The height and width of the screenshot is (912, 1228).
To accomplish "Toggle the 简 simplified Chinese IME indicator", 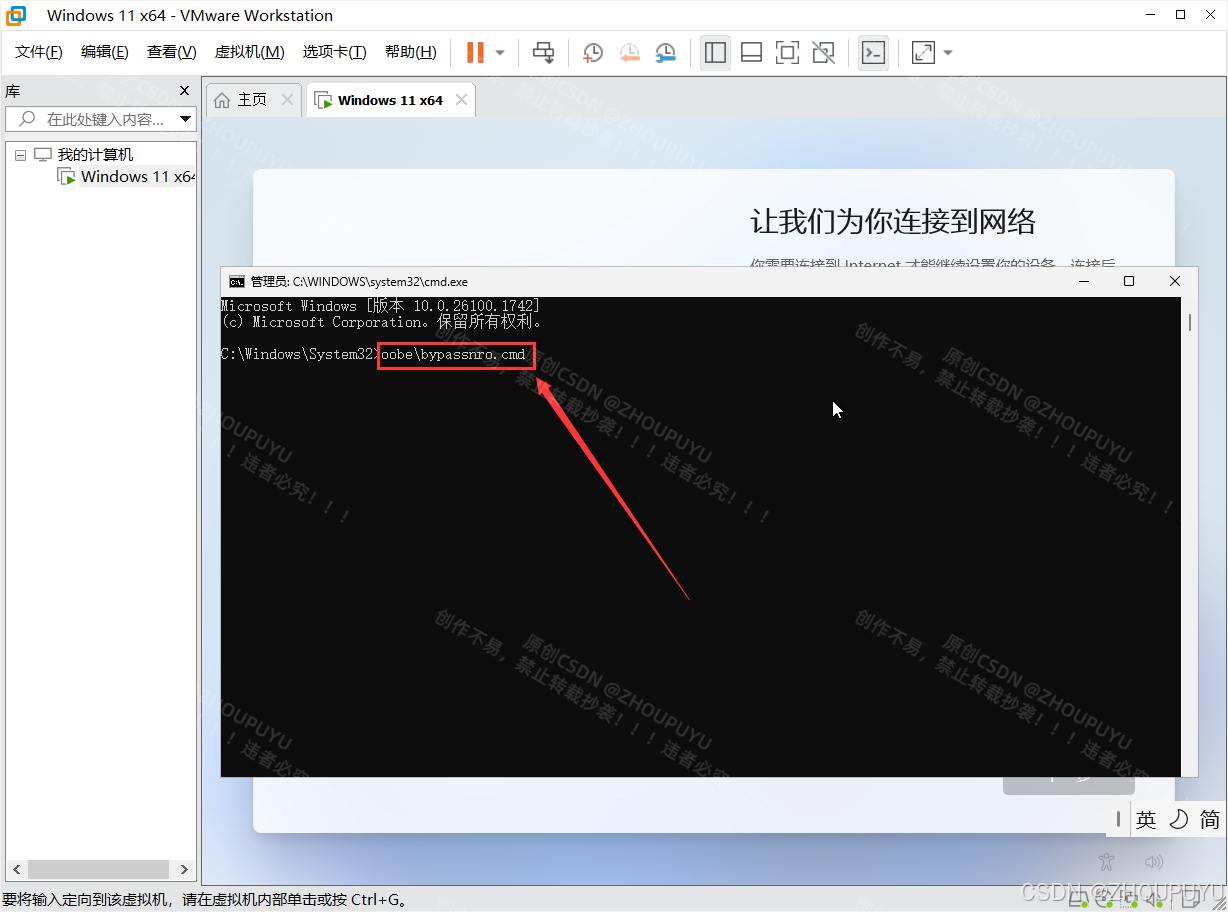I will pos(1210,820).
